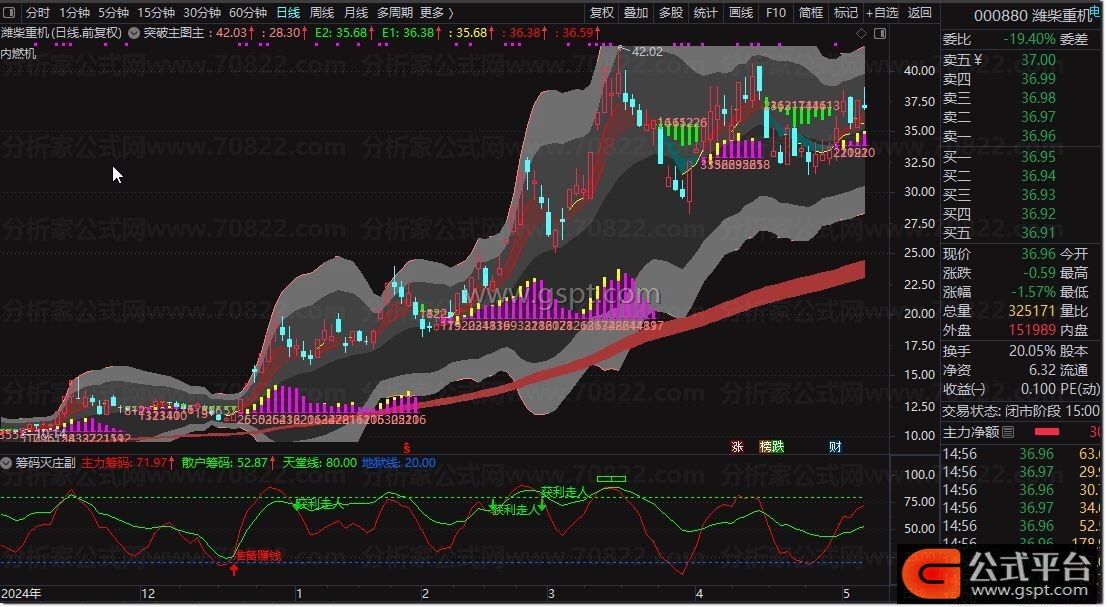Open the 筹码灭庄 sub-indicator dropdown arrow
Screen dimensions: 1107x607
[7, 463]
